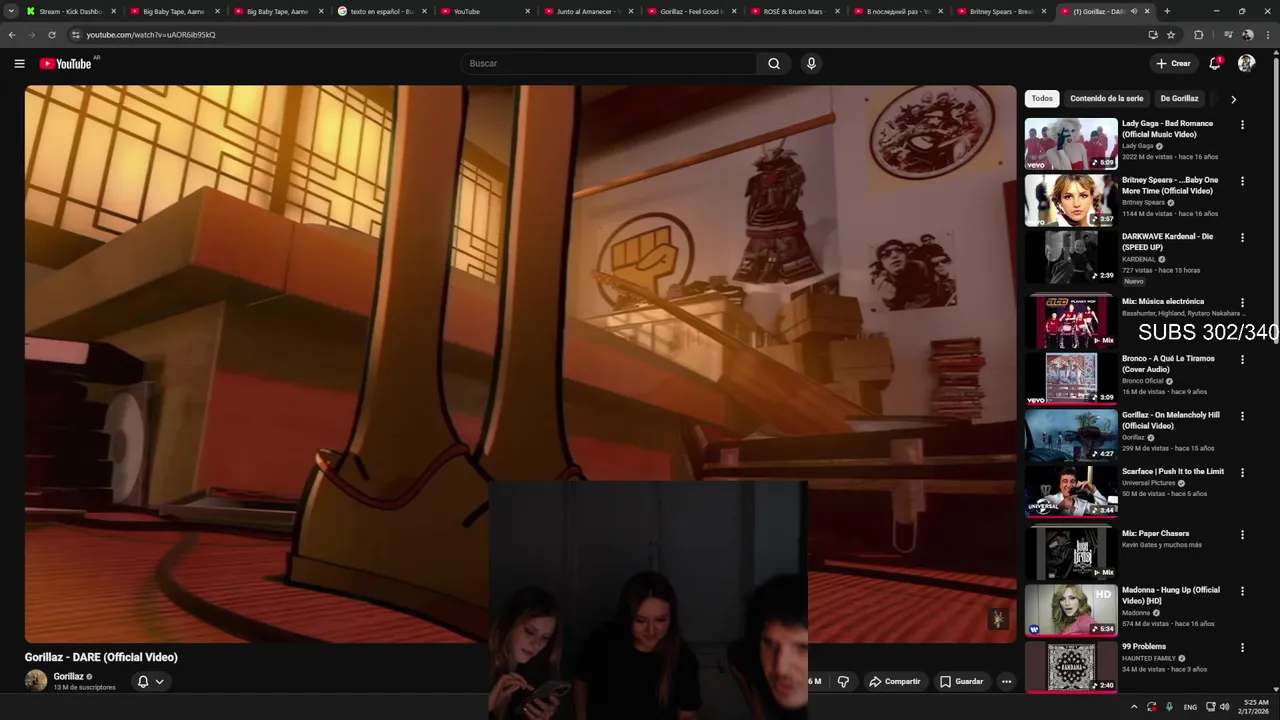Play Madonna - Hung Up thumbnail
The height and width of the screenshot is (720, 1280).
pos(1071,610)
